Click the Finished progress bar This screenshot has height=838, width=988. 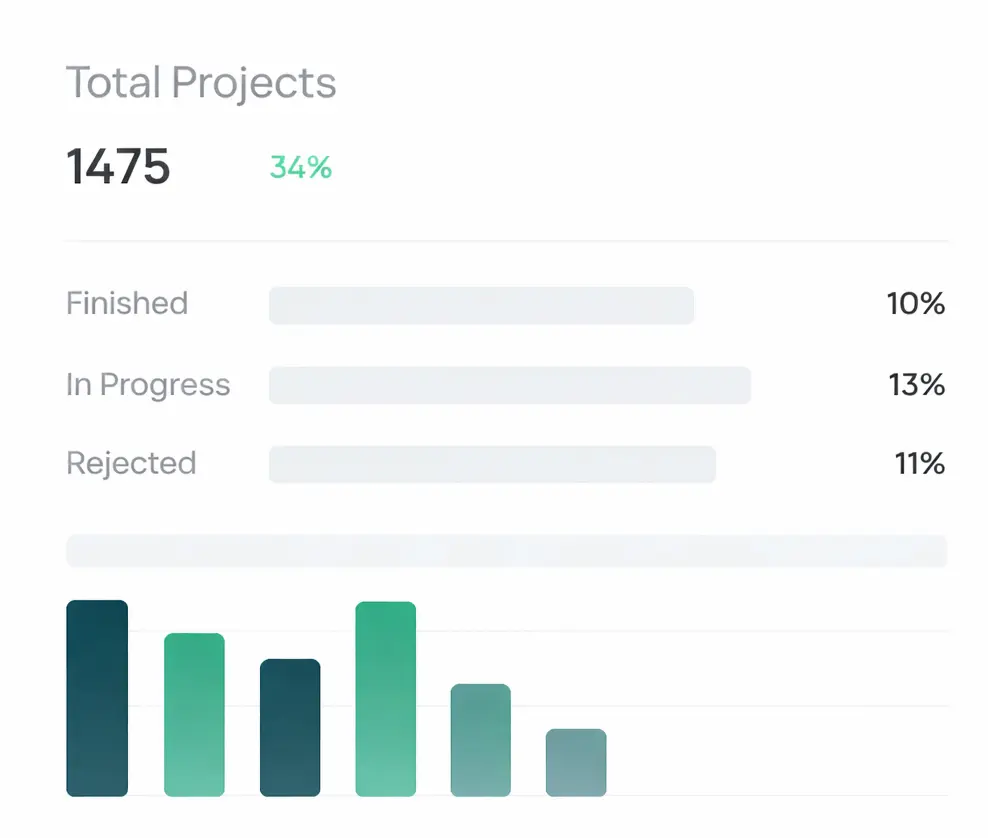coord(480,305)
